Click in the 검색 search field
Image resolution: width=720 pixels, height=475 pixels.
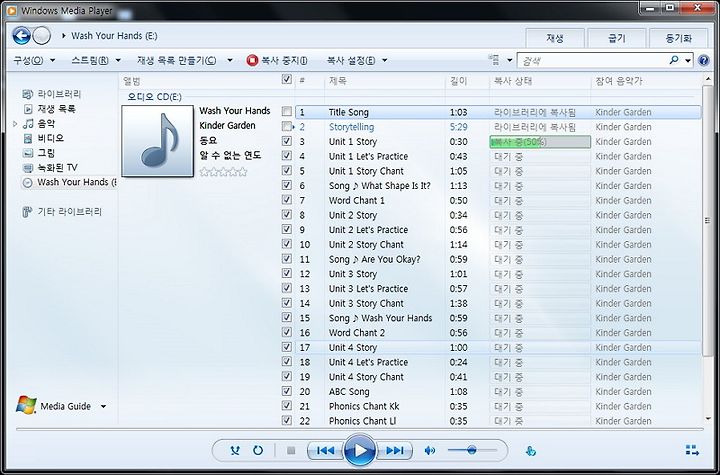coord(592,60)
